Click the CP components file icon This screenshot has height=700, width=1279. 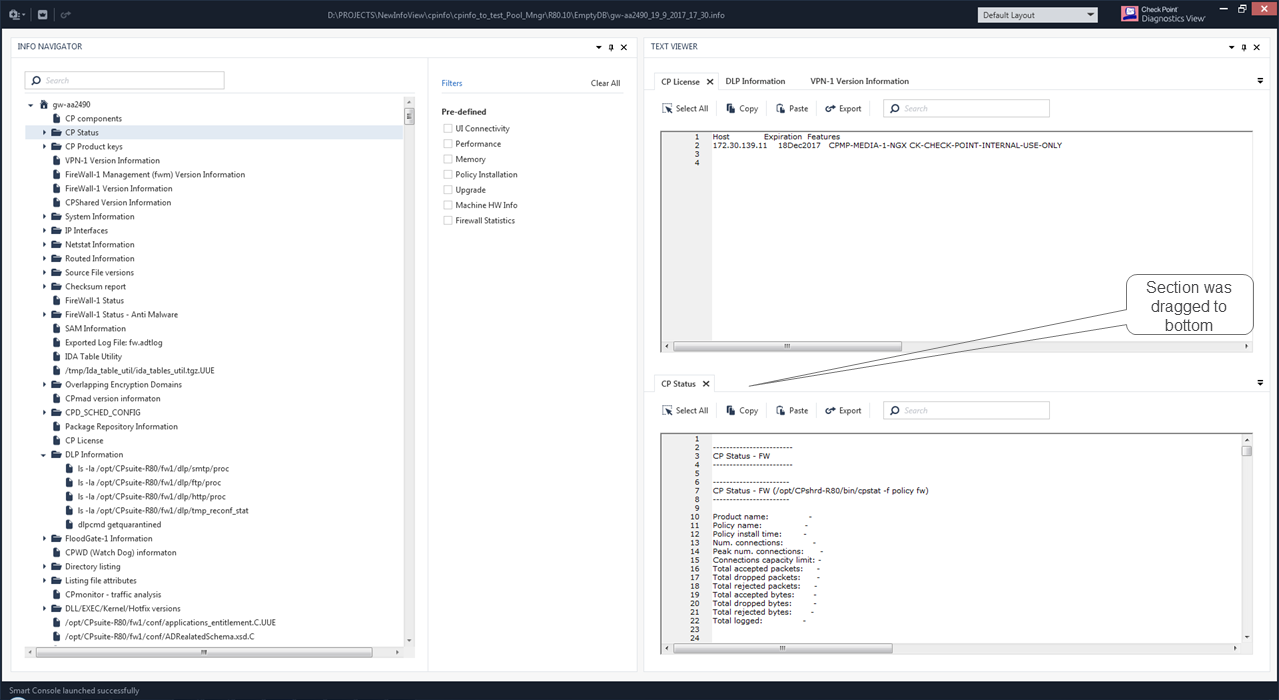click(57, 118)
